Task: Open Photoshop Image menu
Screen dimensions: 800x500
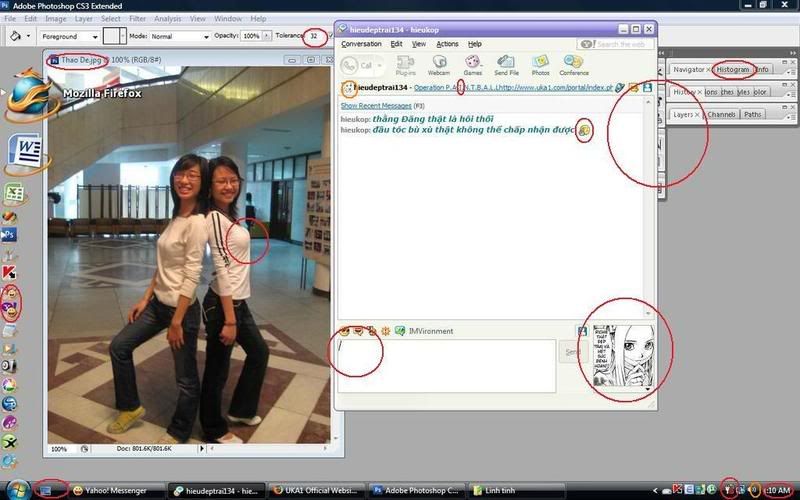Action: (x=56, y=18)
